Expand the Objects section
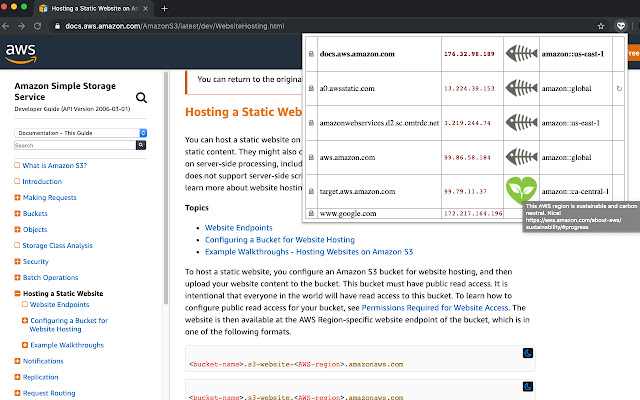The width and height of the screenshot is (640, 400). tap(17, 229)
